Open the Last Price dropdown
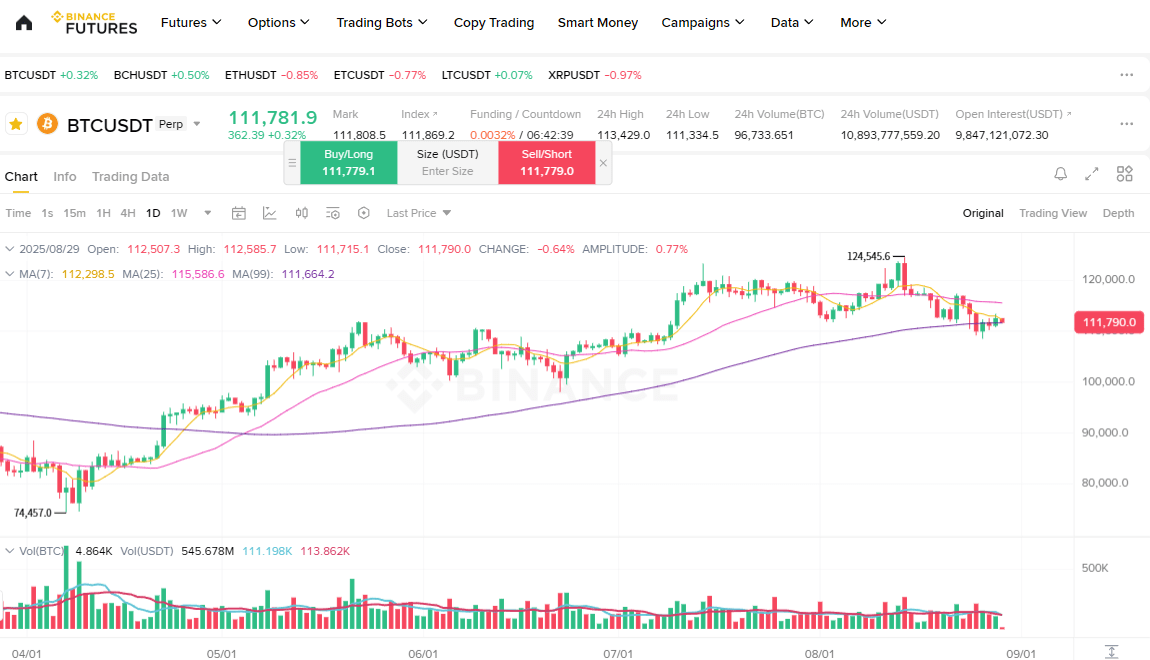The width and height of the screenshot is (1150, 660). point(419,213)
